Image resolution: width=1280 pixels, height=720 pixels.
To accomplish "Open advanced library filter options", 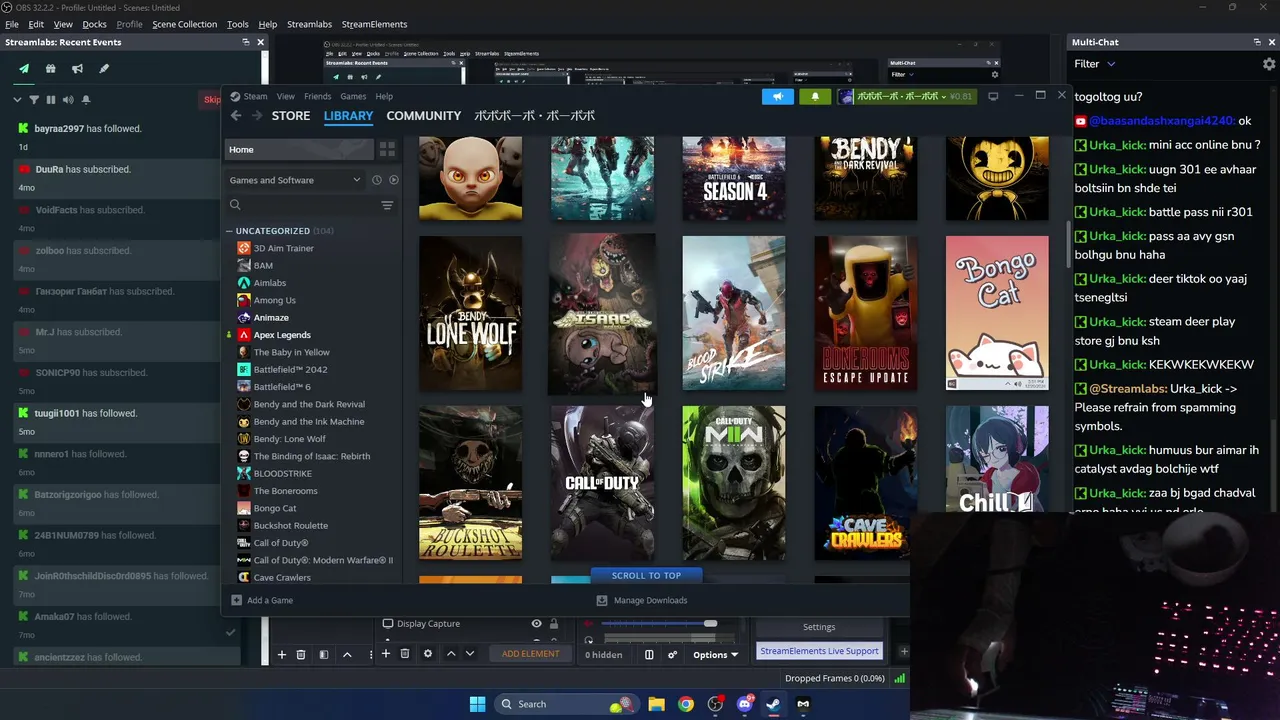I will (x=387, y=205).
